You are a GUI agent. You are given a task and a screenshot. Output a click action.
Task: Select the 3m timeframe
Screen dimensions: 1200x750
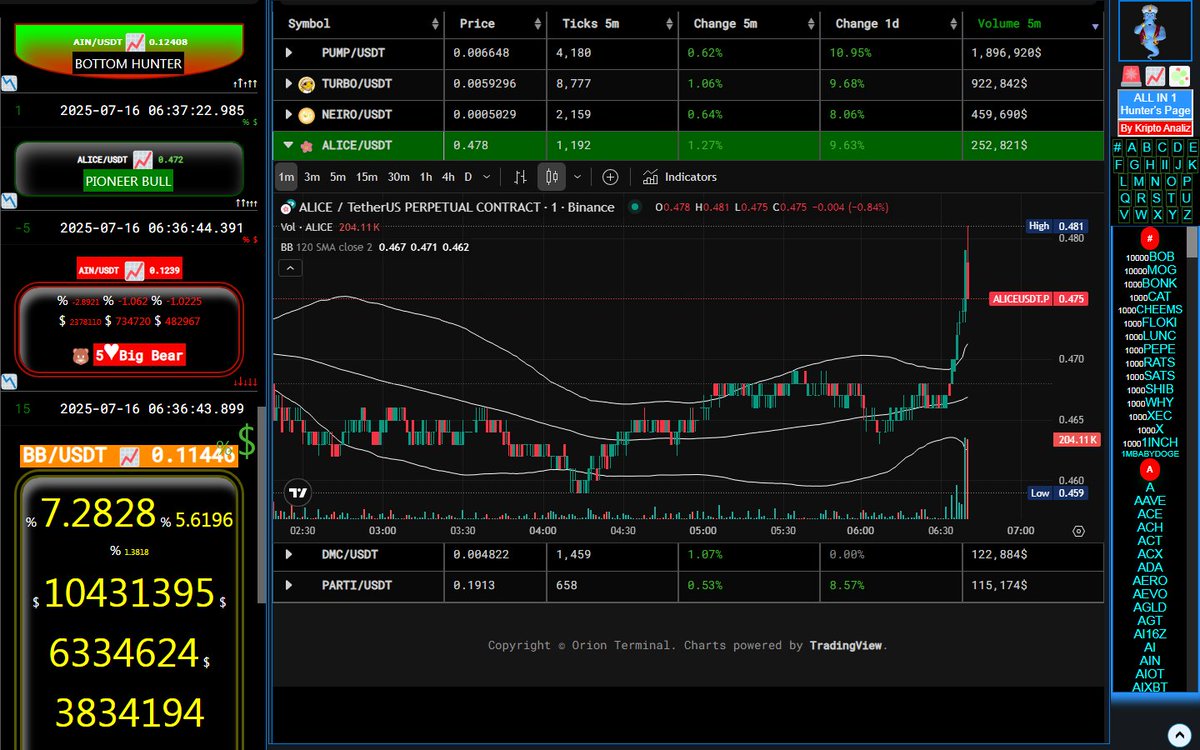pyautogui.click(x=312, y=177)
